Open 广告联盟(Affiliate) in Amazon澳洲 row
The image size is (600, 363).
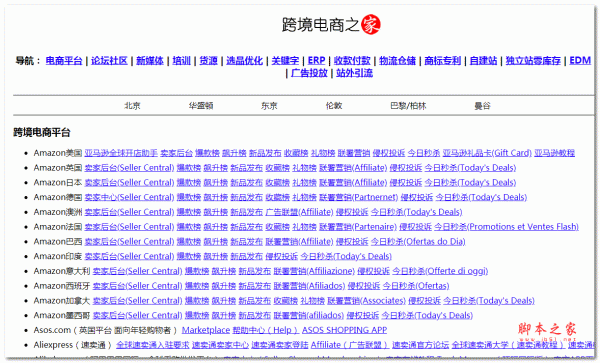299,212
